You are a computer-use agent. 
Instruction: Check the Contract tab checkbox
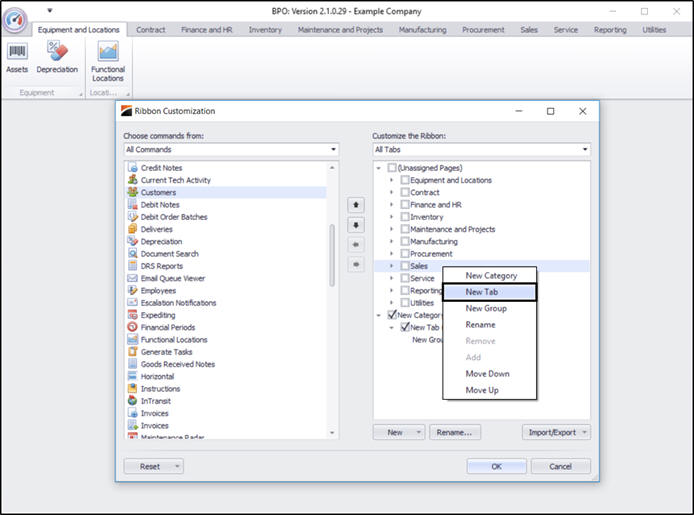pos(405,192)
